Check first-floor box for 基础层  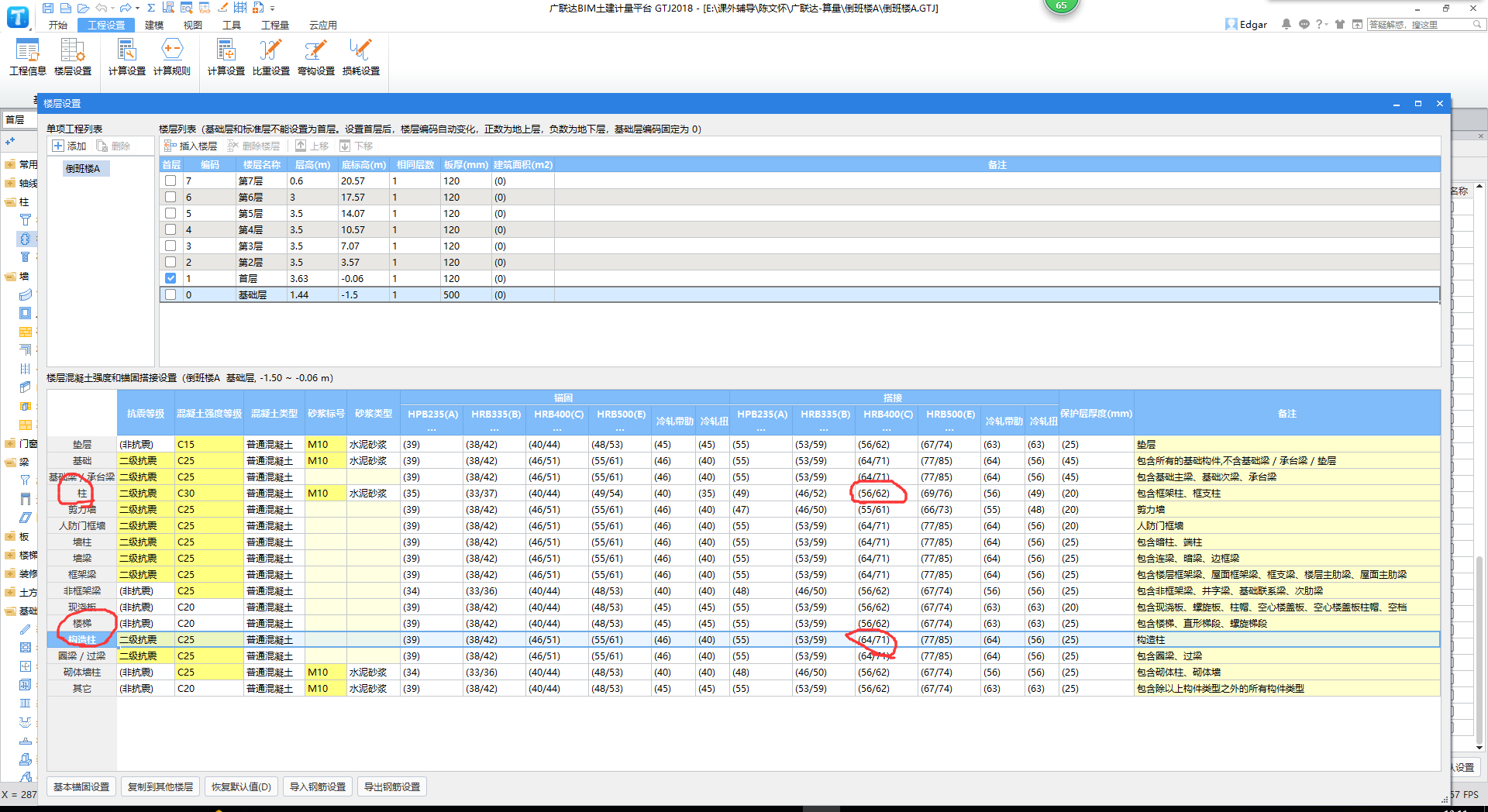pyautogui.click(x=170, y=294)
